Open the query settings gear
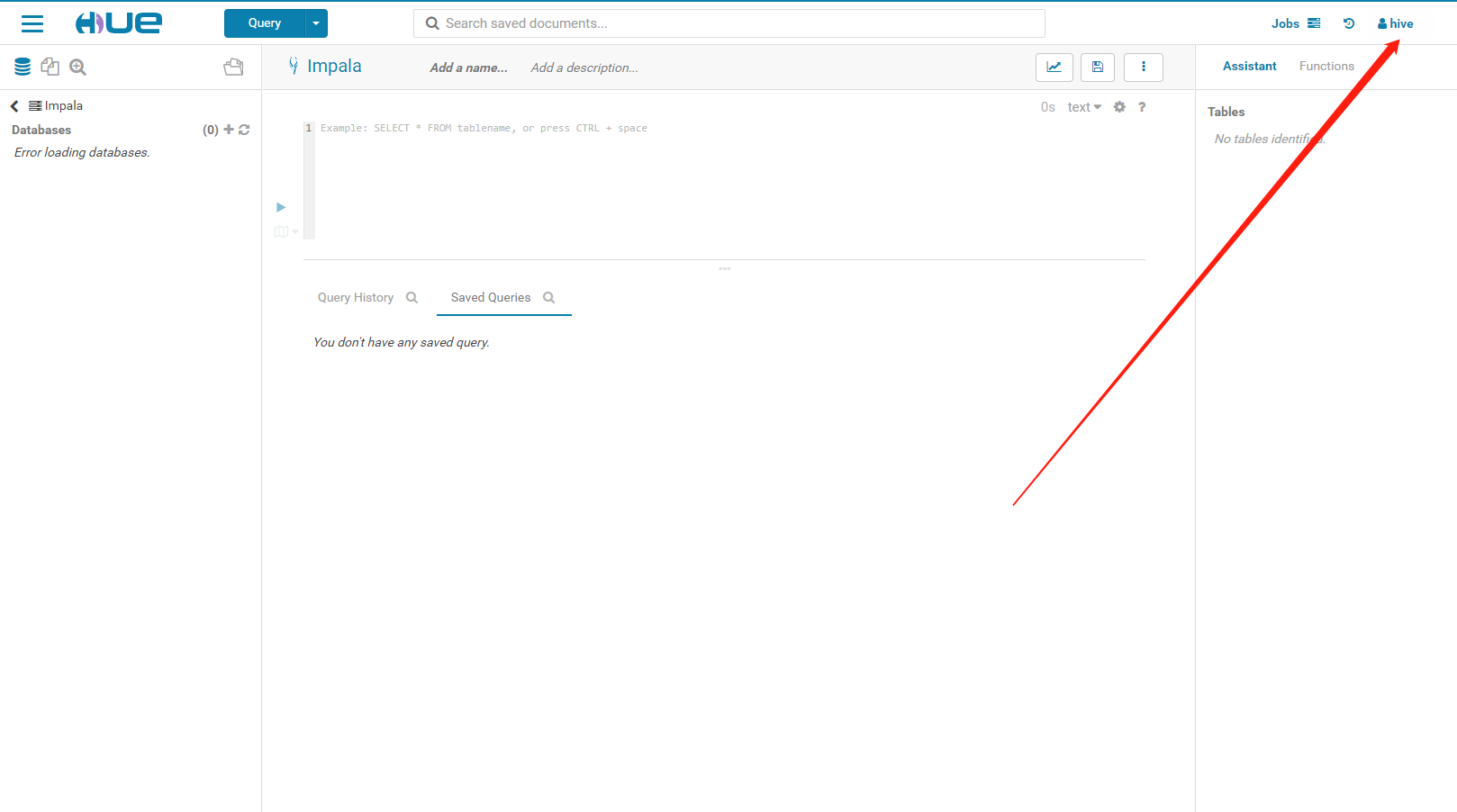The image size is (1457, 812). (x=1119, y=107)
